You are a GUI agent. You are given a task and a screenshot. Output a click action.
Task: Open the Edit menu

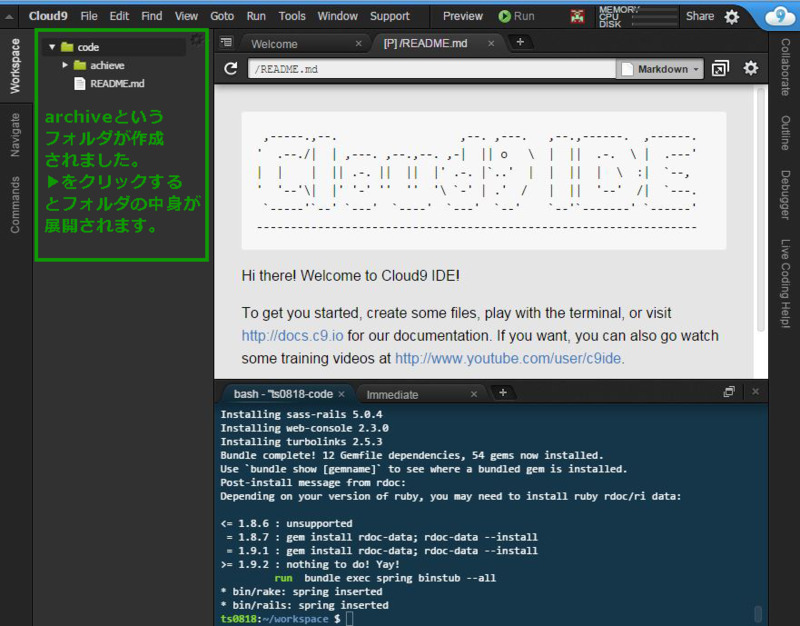pos(119,16)
